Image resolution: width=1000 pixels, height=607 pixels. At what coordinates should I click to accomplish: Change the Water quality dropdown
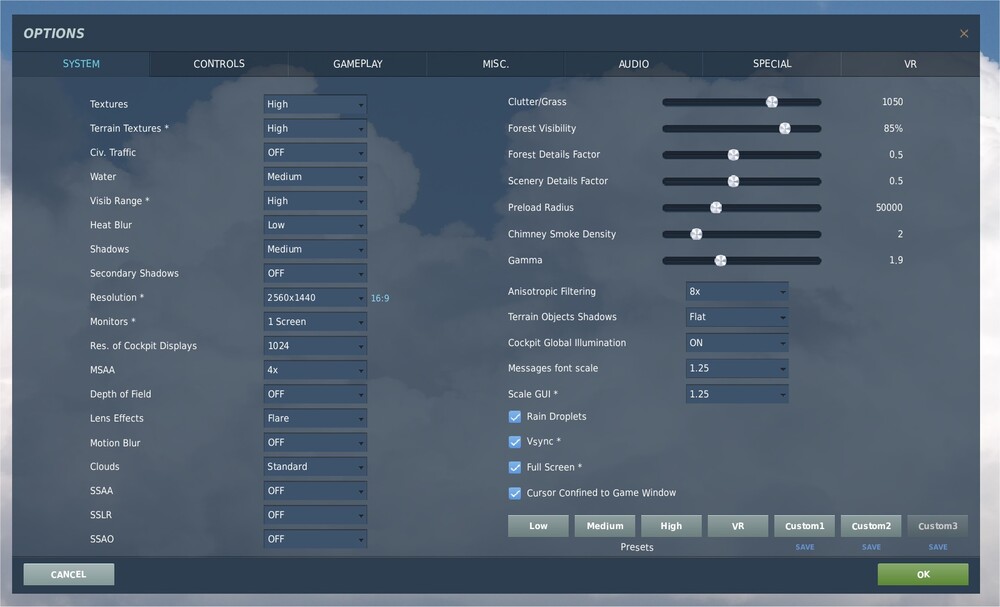315,177
